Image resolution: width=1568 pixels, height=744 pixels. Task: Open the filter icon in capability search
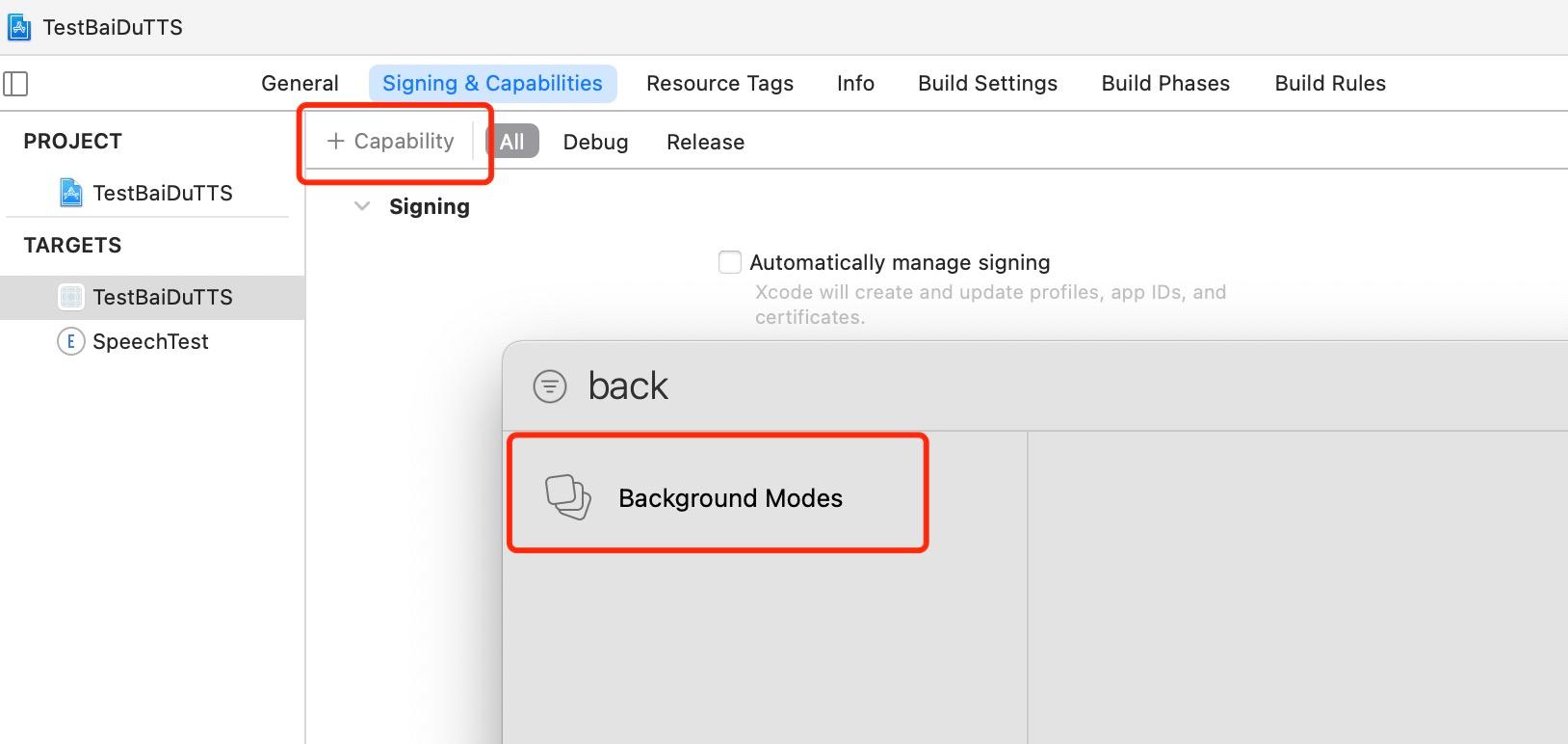pyautogui.click(x=550, y=386)
